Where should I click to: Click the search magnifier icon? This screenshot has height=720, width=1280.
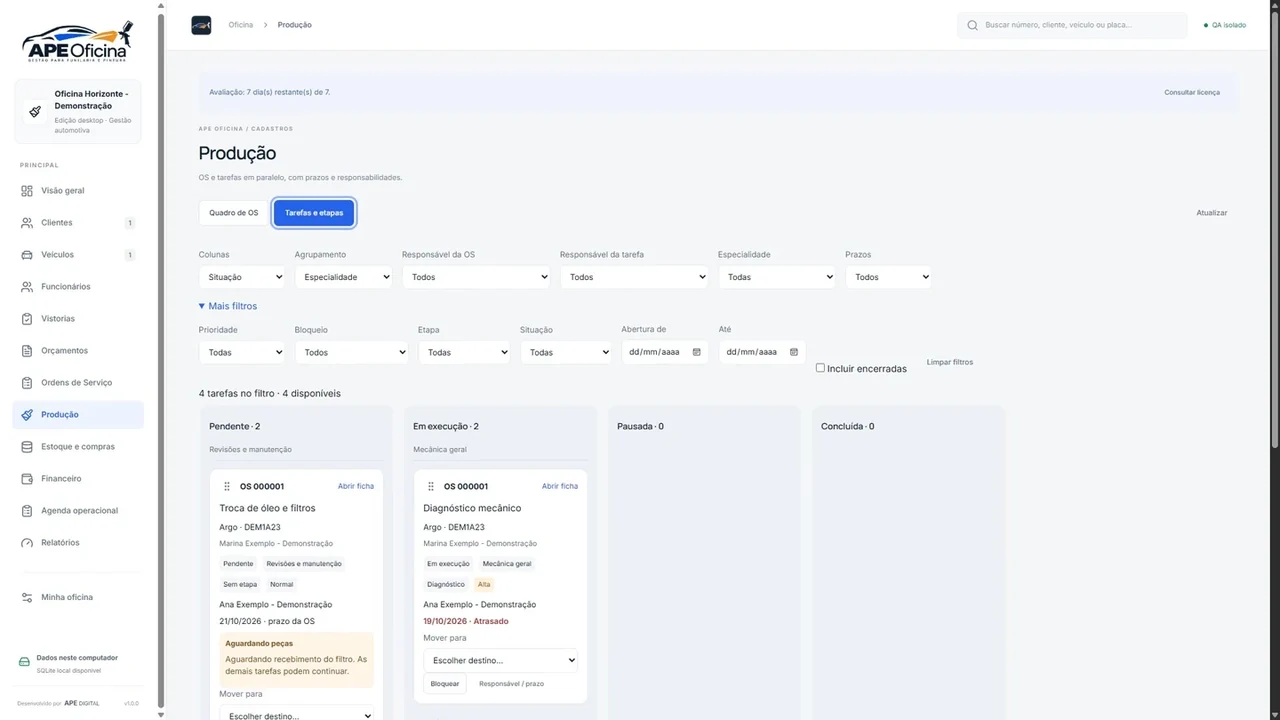[972, 25]
